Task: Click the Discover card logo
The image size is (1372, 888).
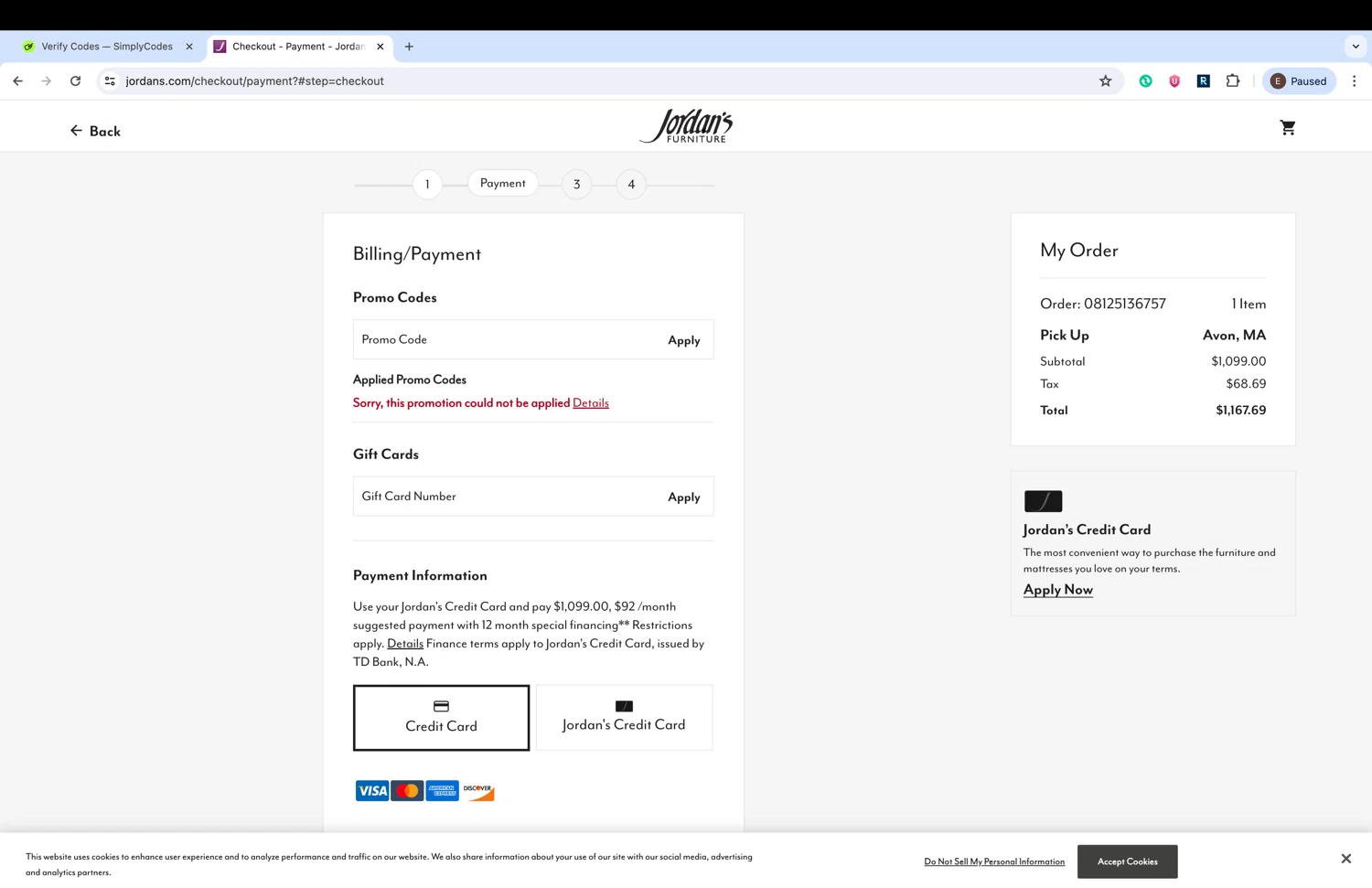Action: point(478,790)
